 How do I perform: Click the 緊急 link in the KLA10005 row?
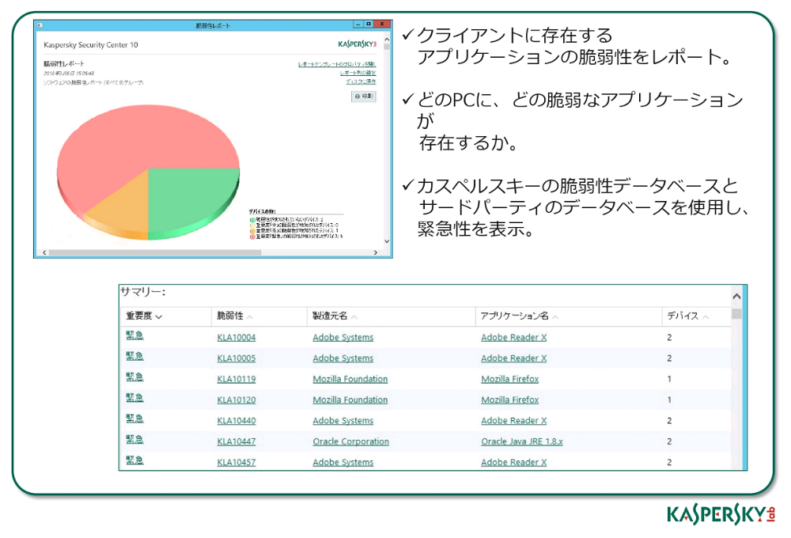(x=135, y=356)
